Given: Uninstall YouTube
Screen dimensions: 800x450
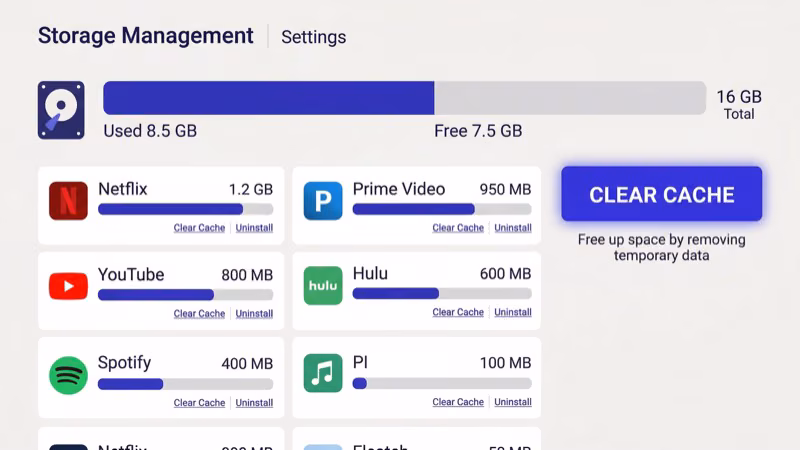Looking at the screenshot, I should coord(254,314).
